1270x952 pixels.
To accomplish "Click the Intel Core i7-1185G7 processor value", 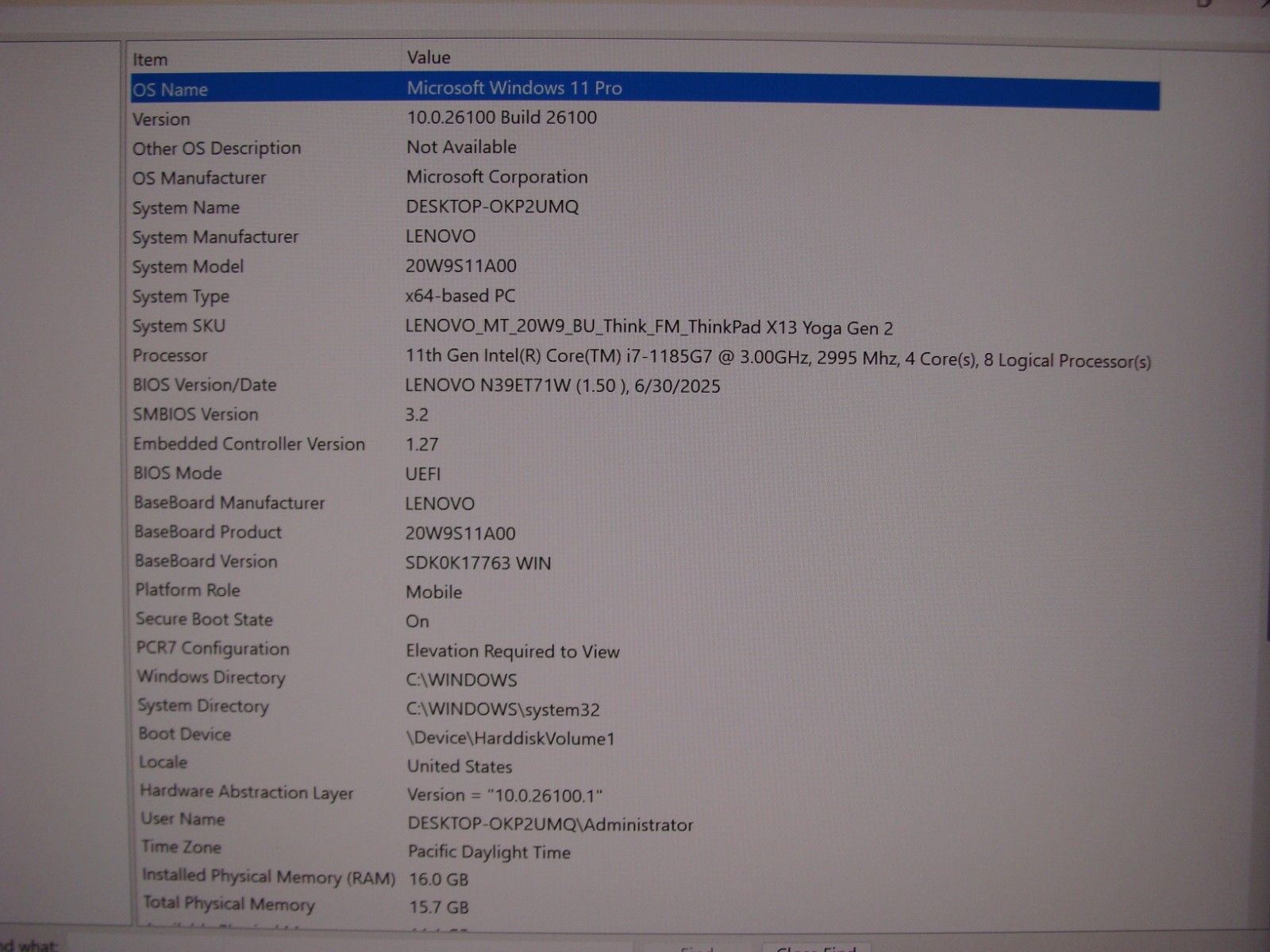I will 778,359.
